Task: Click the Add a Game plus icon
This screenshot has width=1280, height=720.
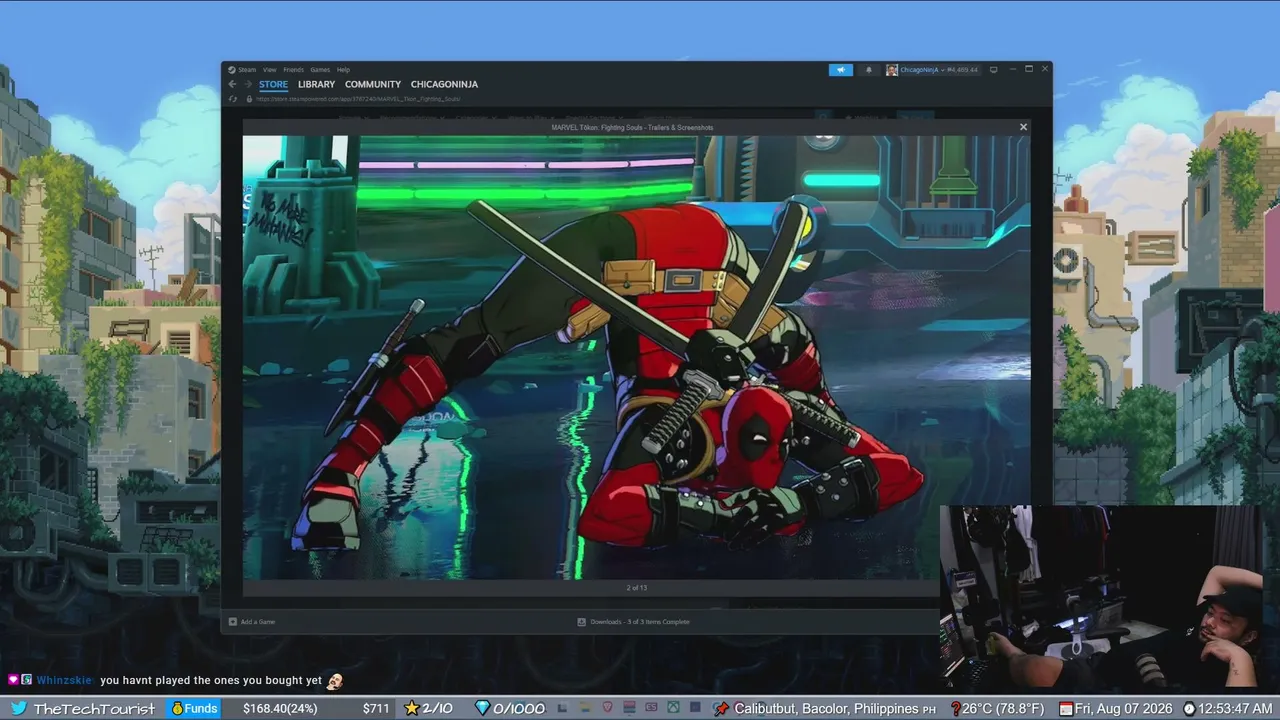Action: (233, 622)
